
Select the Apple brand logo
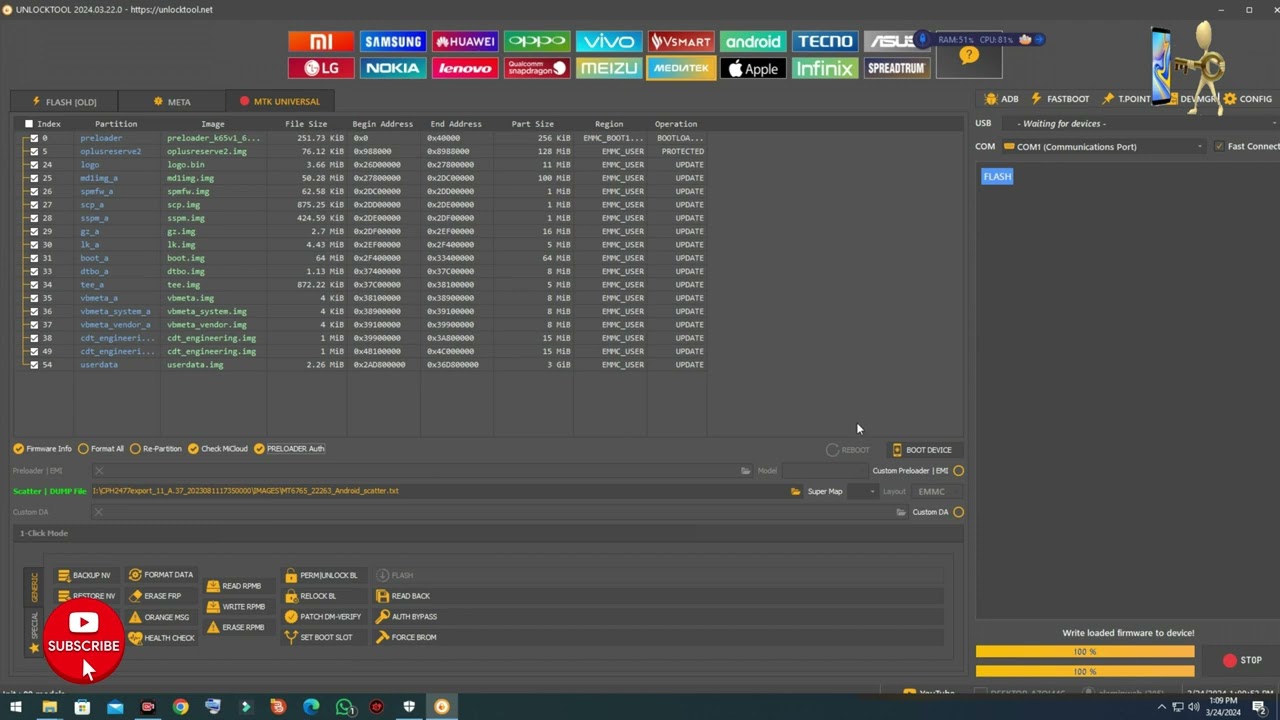[753, 68]
